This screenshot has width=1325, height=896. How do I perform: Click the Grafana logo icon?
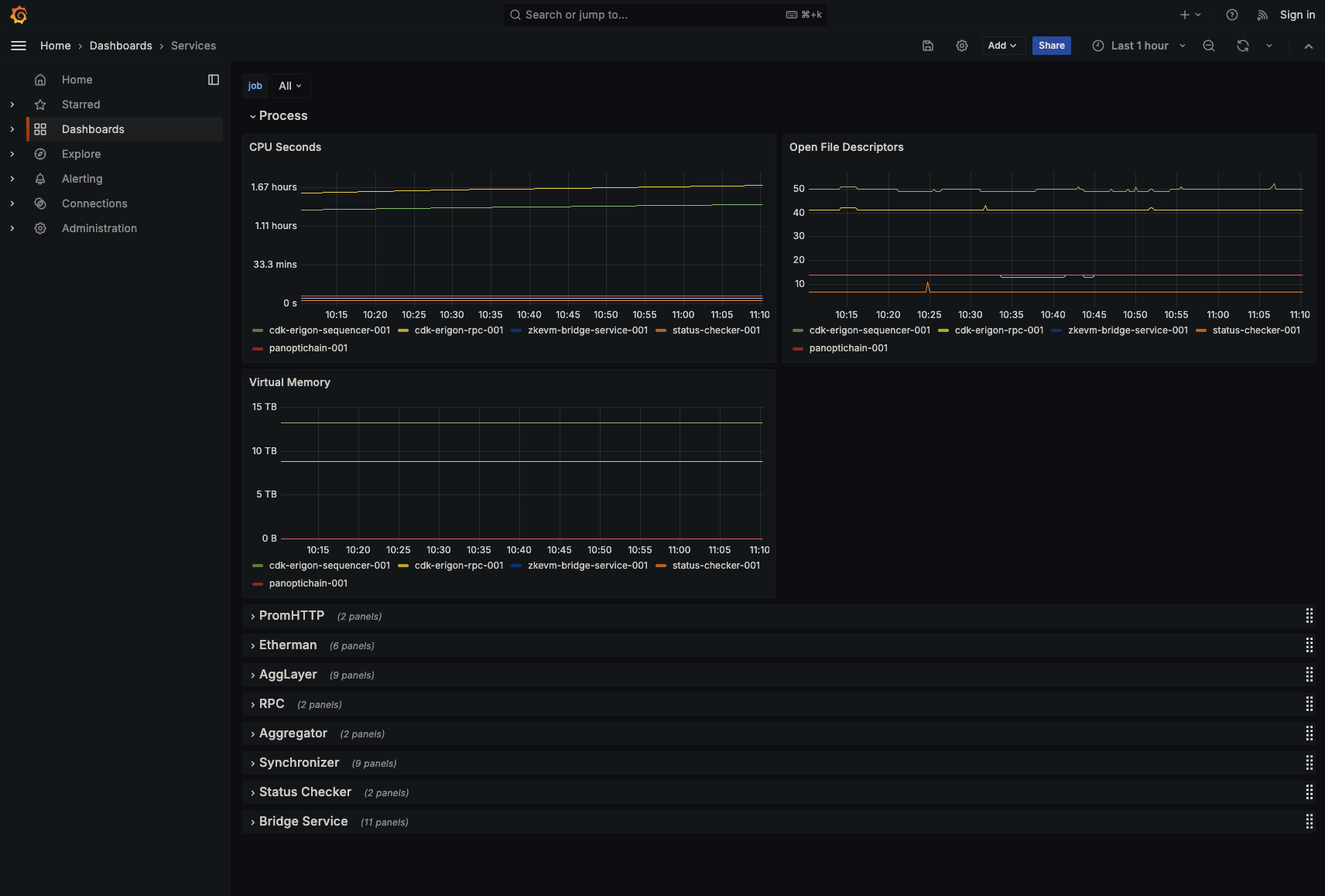click(19, 15)
